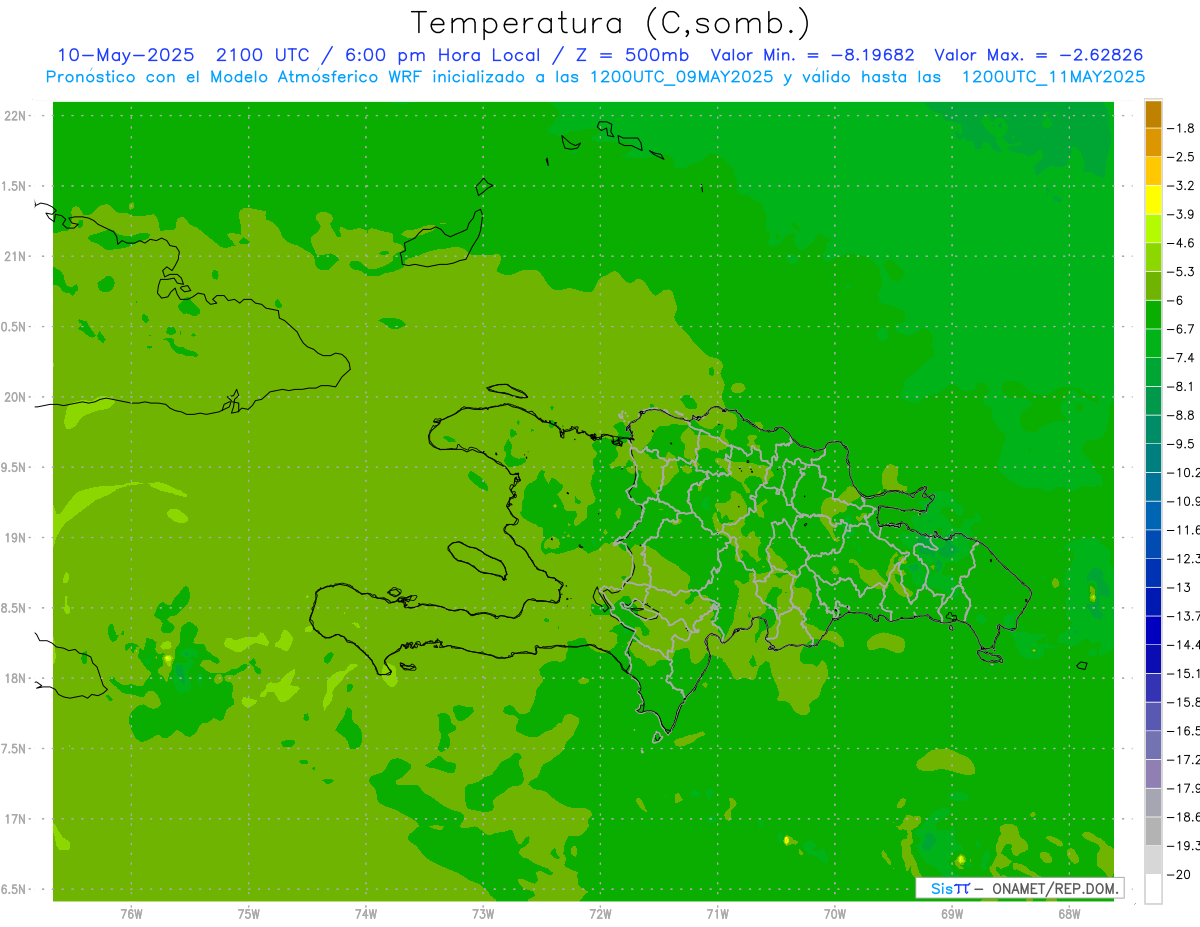Select 'Valor Max. = -2.62826' text

coord(1038,55)
